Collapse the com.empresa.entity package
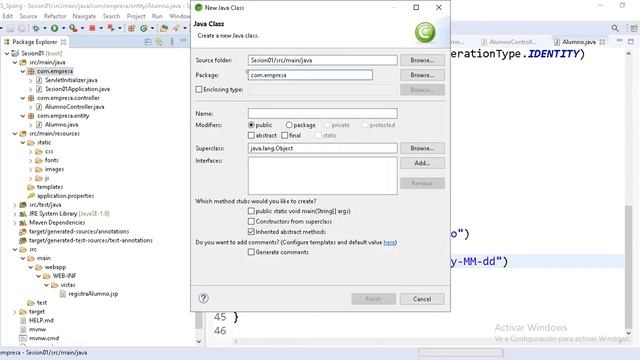Screen dimensions: 640x360 click(x=23, y=116)
